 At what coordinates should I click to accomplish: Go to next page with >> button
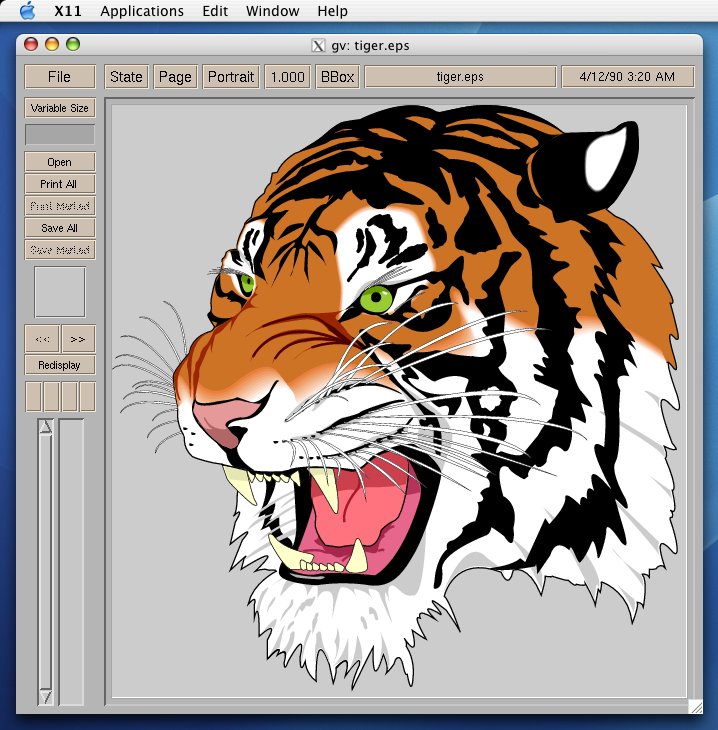click(78, 339)
